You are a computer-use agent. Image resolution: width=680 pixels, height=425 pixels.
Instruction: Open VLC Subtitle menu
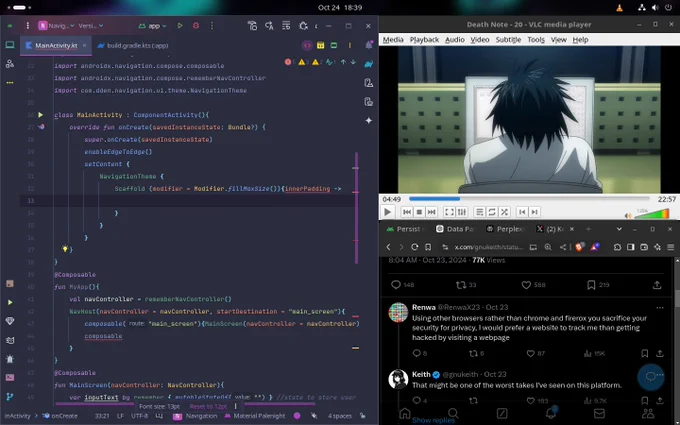pos(508,40)
